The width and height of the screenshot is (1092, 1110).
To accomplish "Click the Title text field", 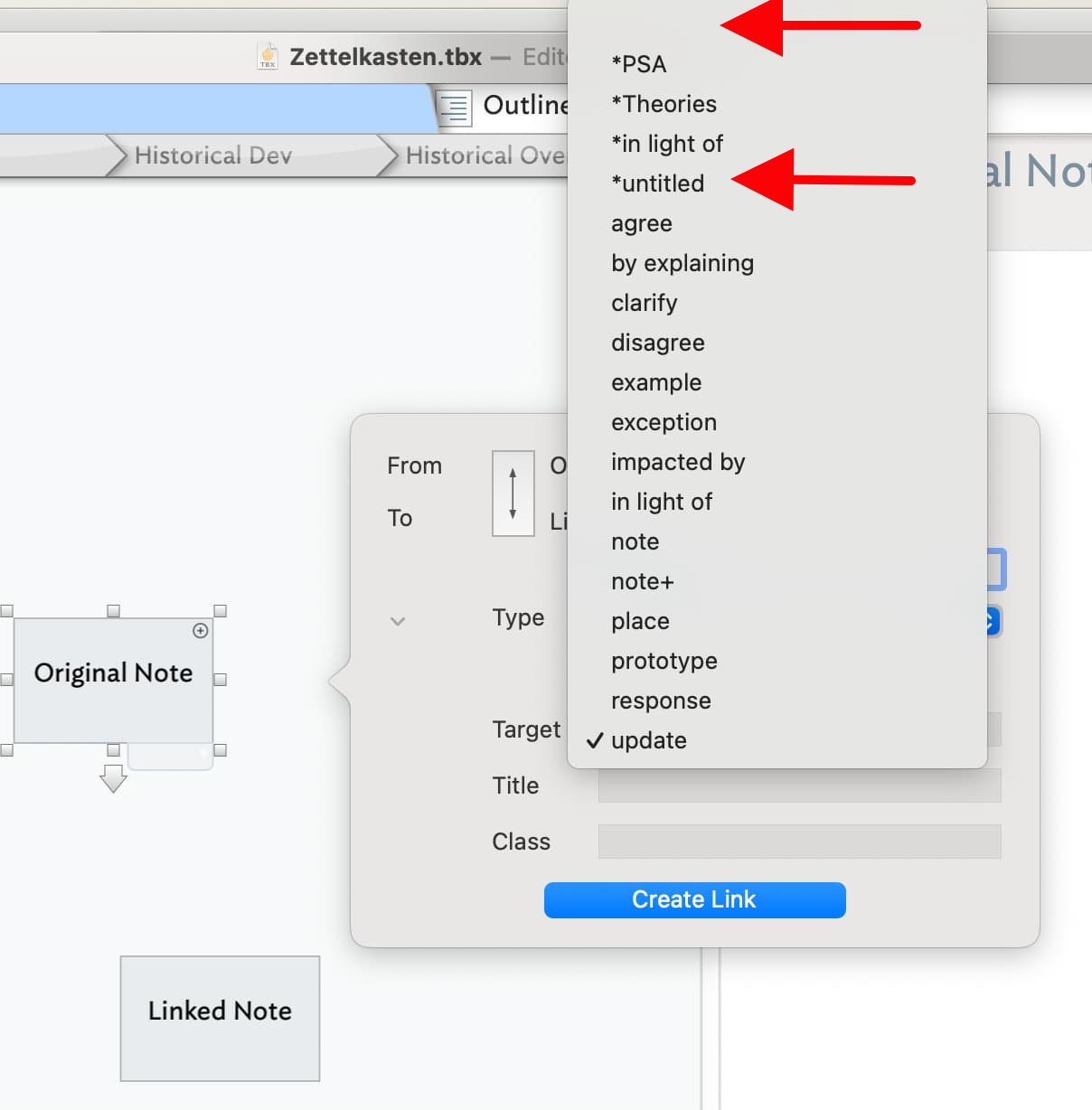I will [x=799, y=785].
